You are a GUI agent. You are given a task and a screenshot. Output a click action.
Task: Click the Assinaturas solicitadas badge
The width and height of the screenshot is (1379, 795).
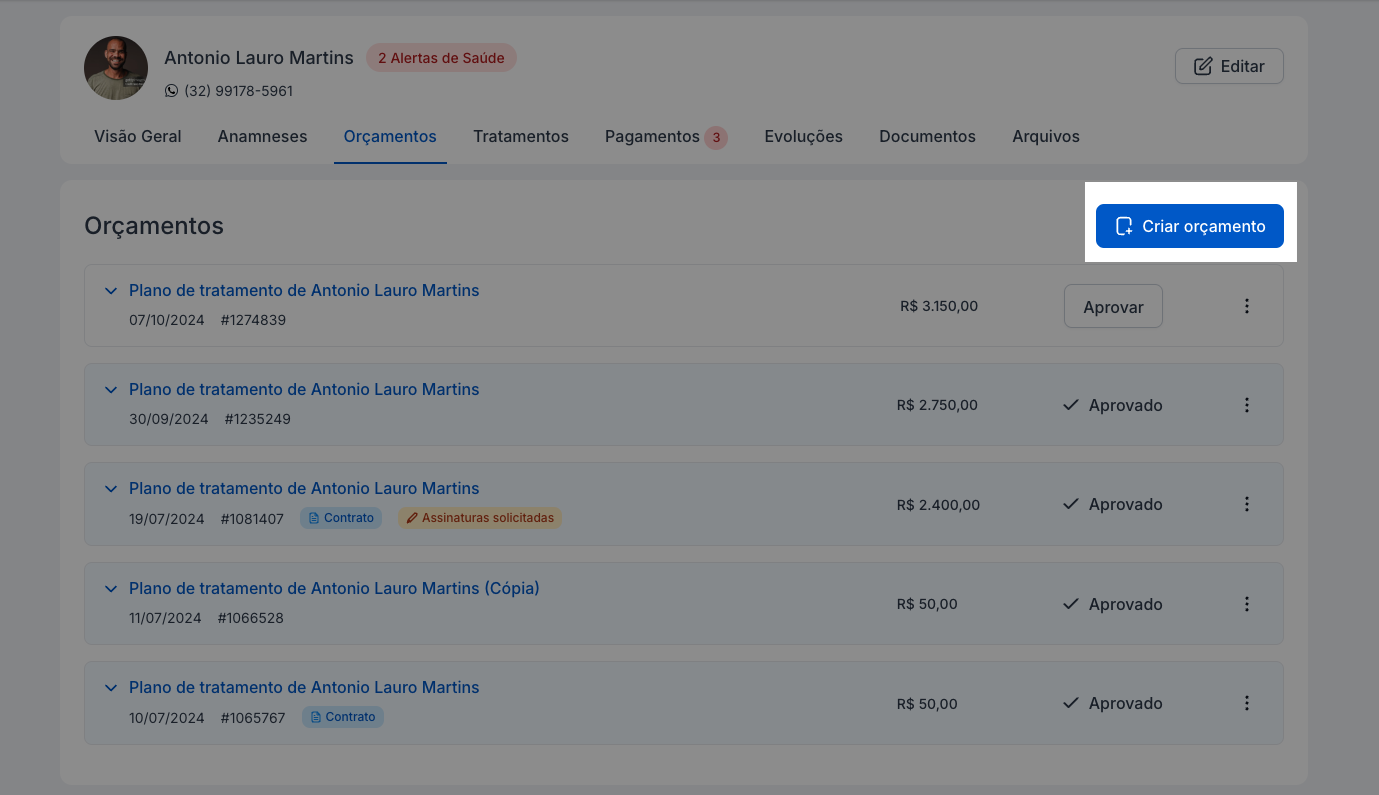click(x=480, y=518)
